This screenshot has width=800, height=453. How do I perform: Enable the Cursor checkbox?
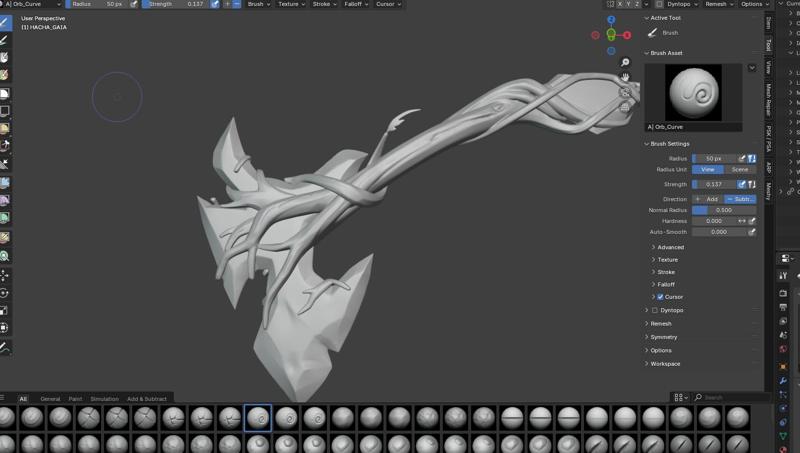[x=660, y=297]
